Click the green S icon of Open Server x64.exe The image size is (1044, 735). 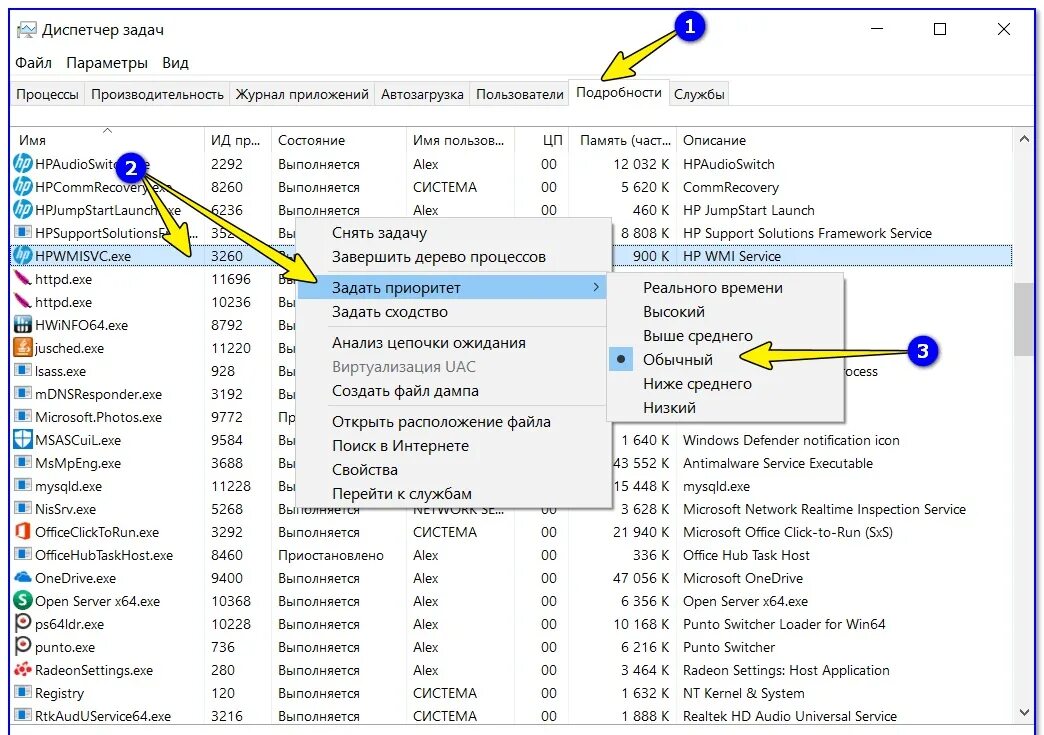(x=23, y=601)
